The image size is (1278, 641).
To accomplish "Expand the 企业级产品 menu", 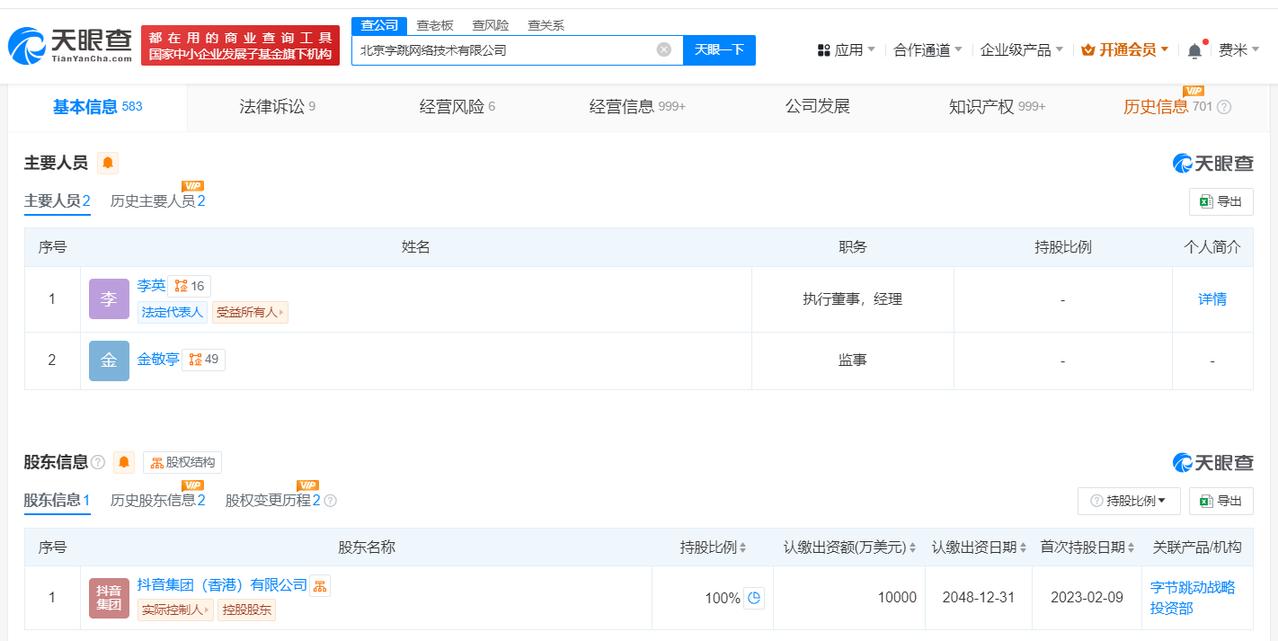I will tap(1021, 50).
